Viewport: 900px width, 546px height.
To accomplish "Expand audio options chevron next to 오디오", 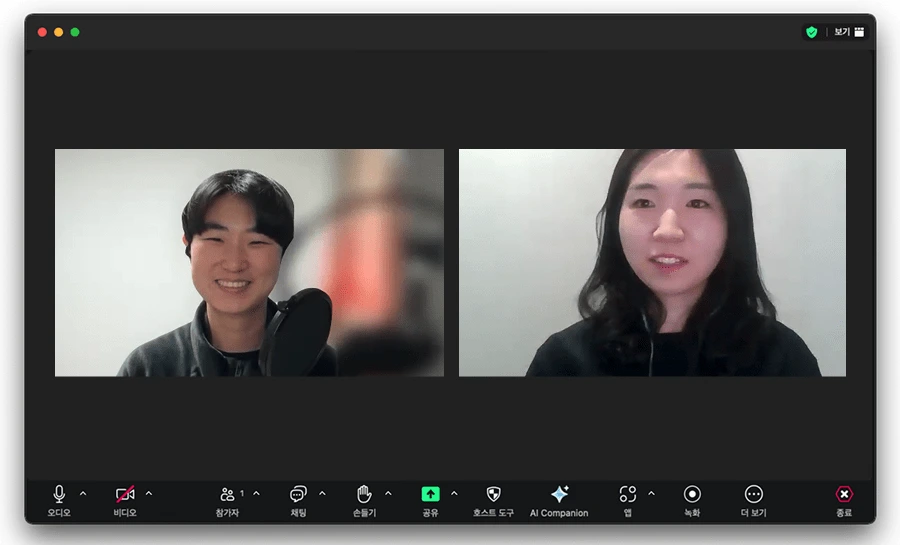I will pyautogui.click(x=83, y=493).
